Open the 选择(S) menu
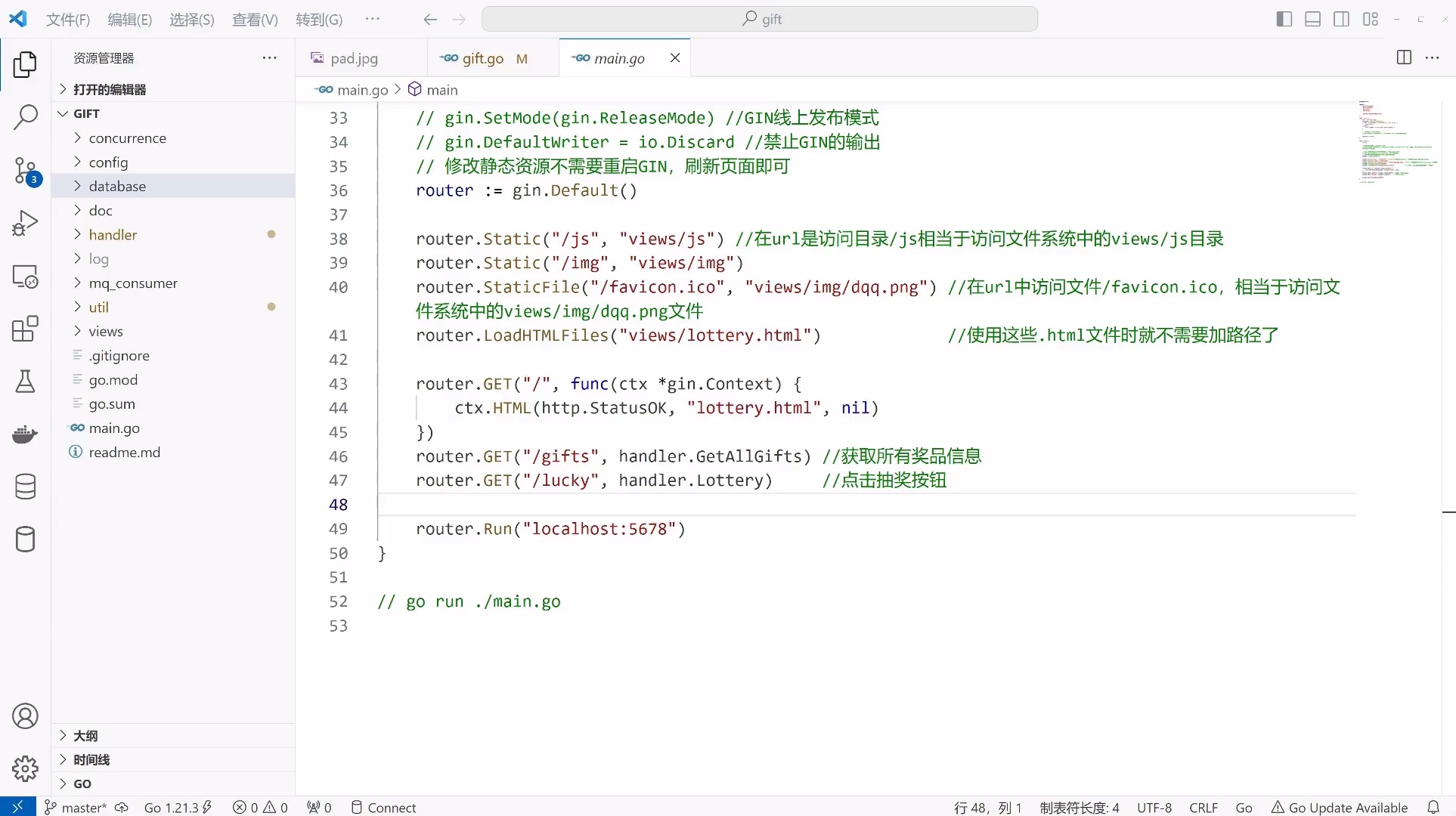This screenshot has width=1456, height=816. coord(192,19)
